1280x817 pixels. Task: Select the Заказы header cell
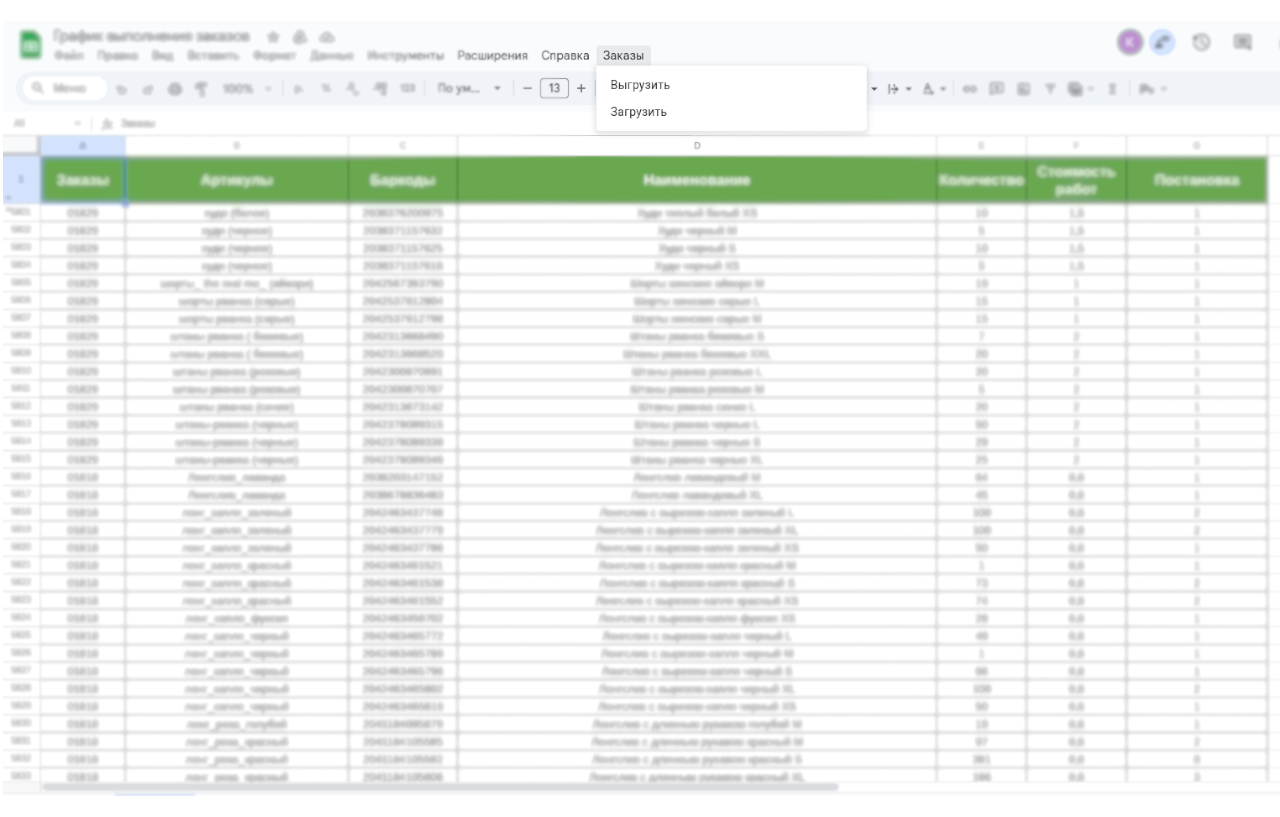[x=83, y=181]
